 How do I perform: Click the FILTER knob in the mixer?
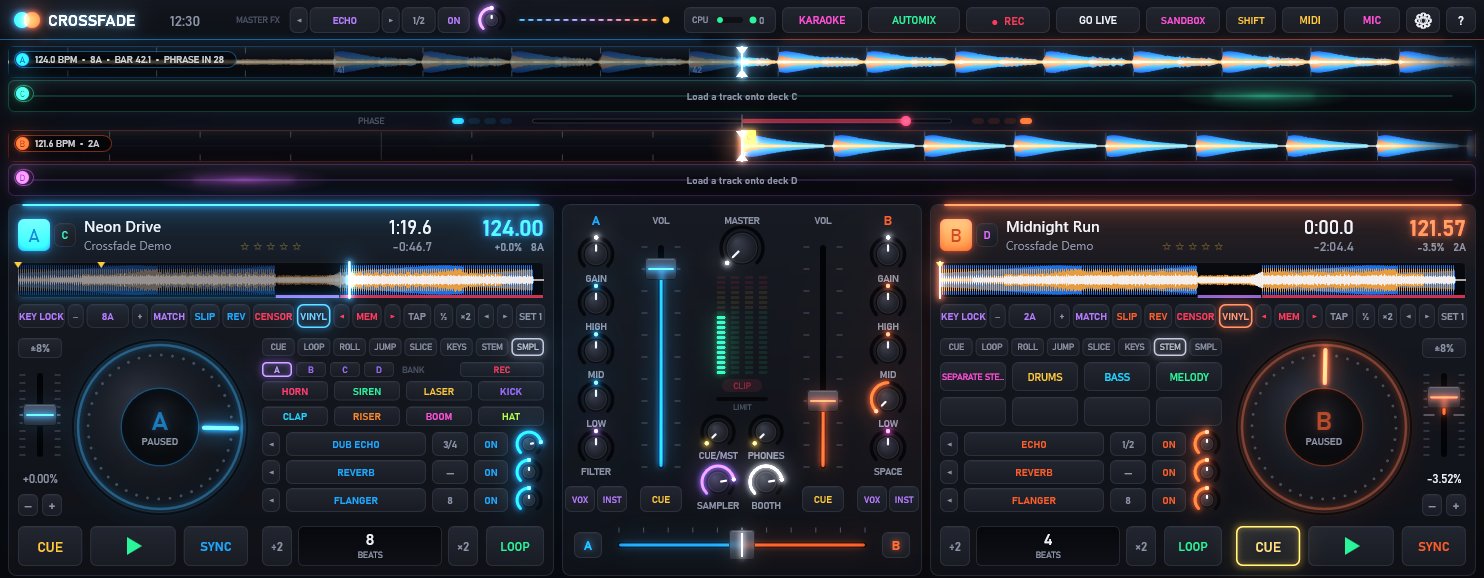tap(596, 447)
